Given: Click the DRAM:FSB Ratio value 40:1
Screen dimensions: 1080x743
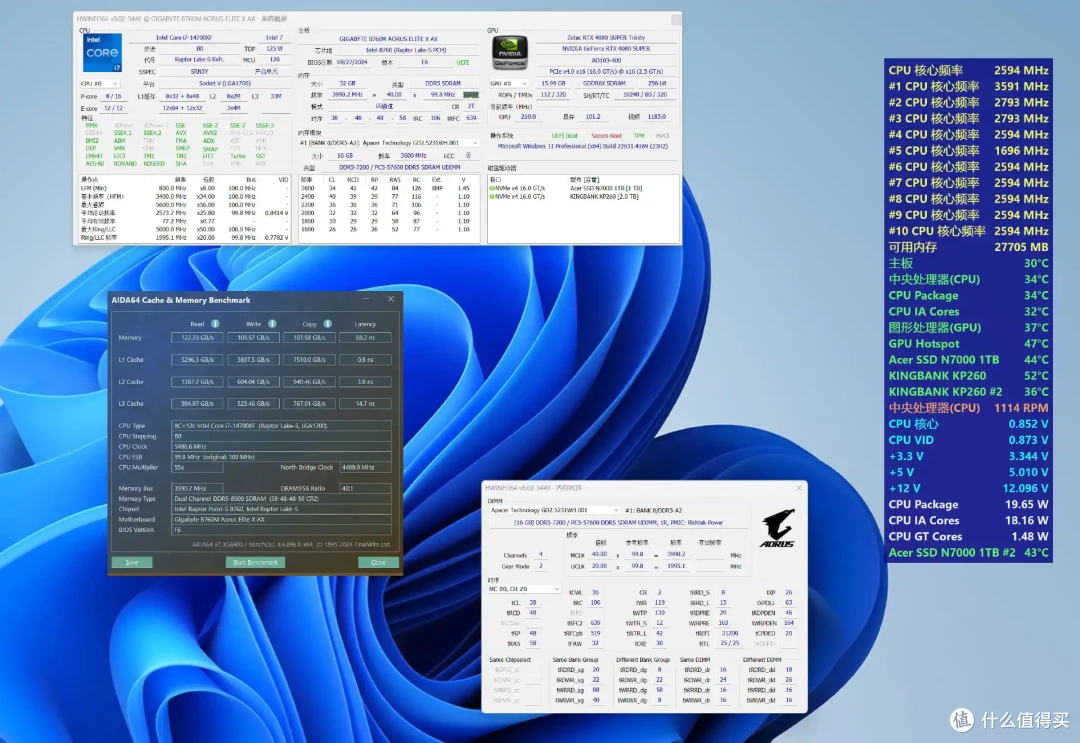Looking at the screenshot, I should (x=365, y=488).
